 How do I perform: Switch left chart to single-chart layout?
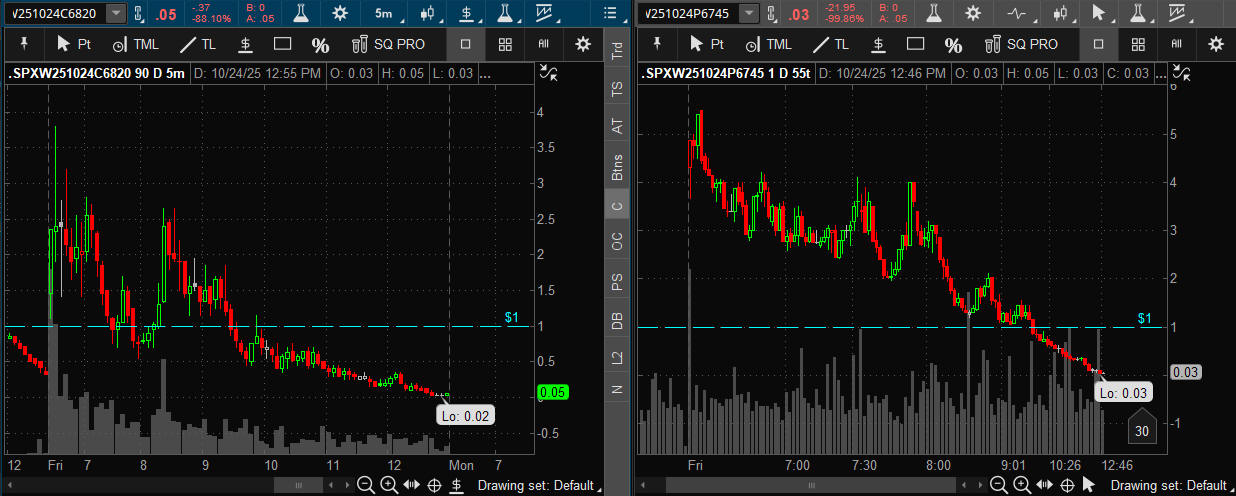click(466, 44)
